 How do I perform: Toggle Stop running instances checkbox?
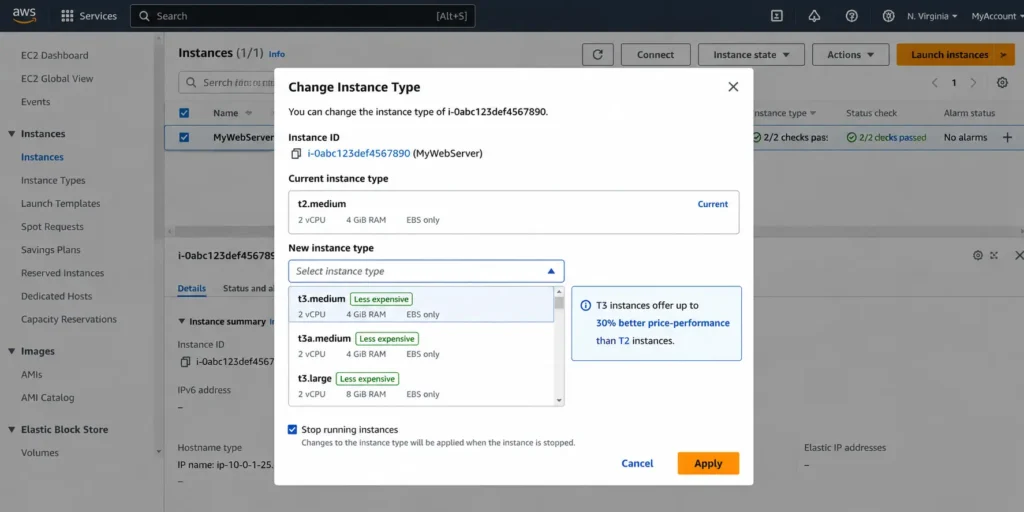coord(292,429)
